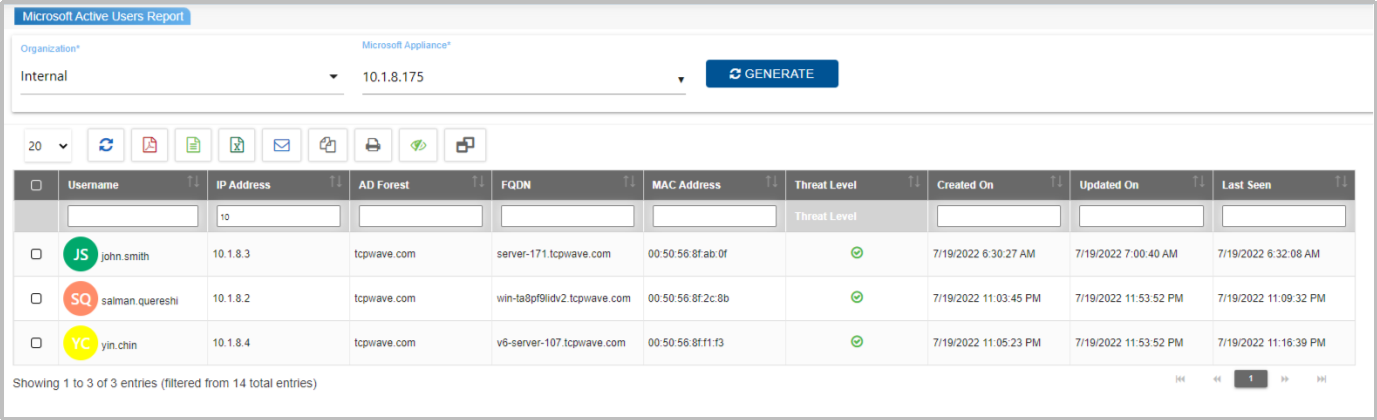Image resolution: width=1377 pixels, height=420 pixels.
Task: Export the report as CSV file
Action: click(193, 145)
